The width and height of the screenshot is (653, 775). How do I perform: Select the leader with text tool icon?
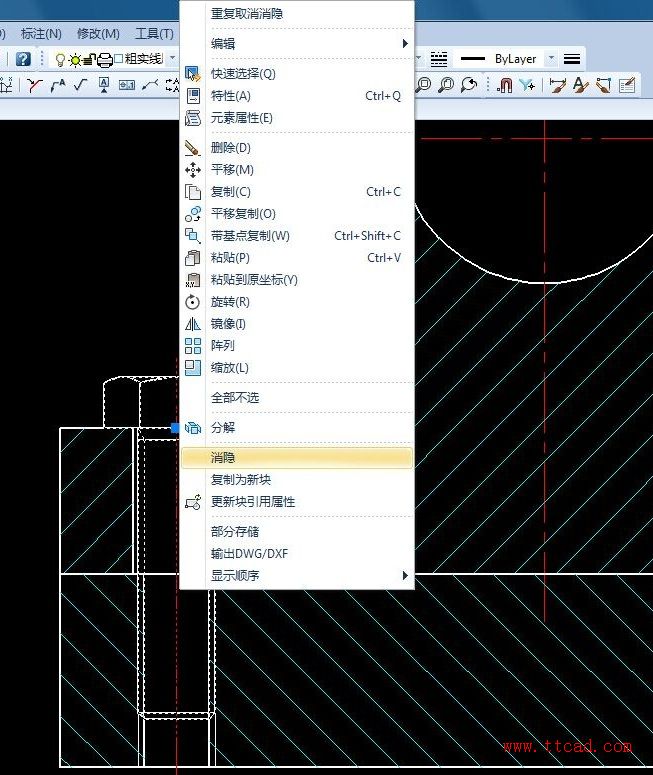point(57,86)
